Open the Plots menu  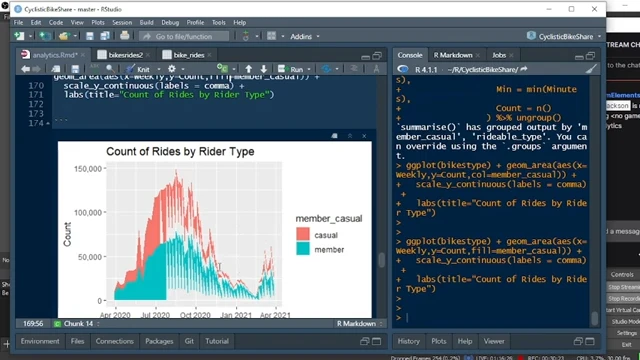point(98,22)
